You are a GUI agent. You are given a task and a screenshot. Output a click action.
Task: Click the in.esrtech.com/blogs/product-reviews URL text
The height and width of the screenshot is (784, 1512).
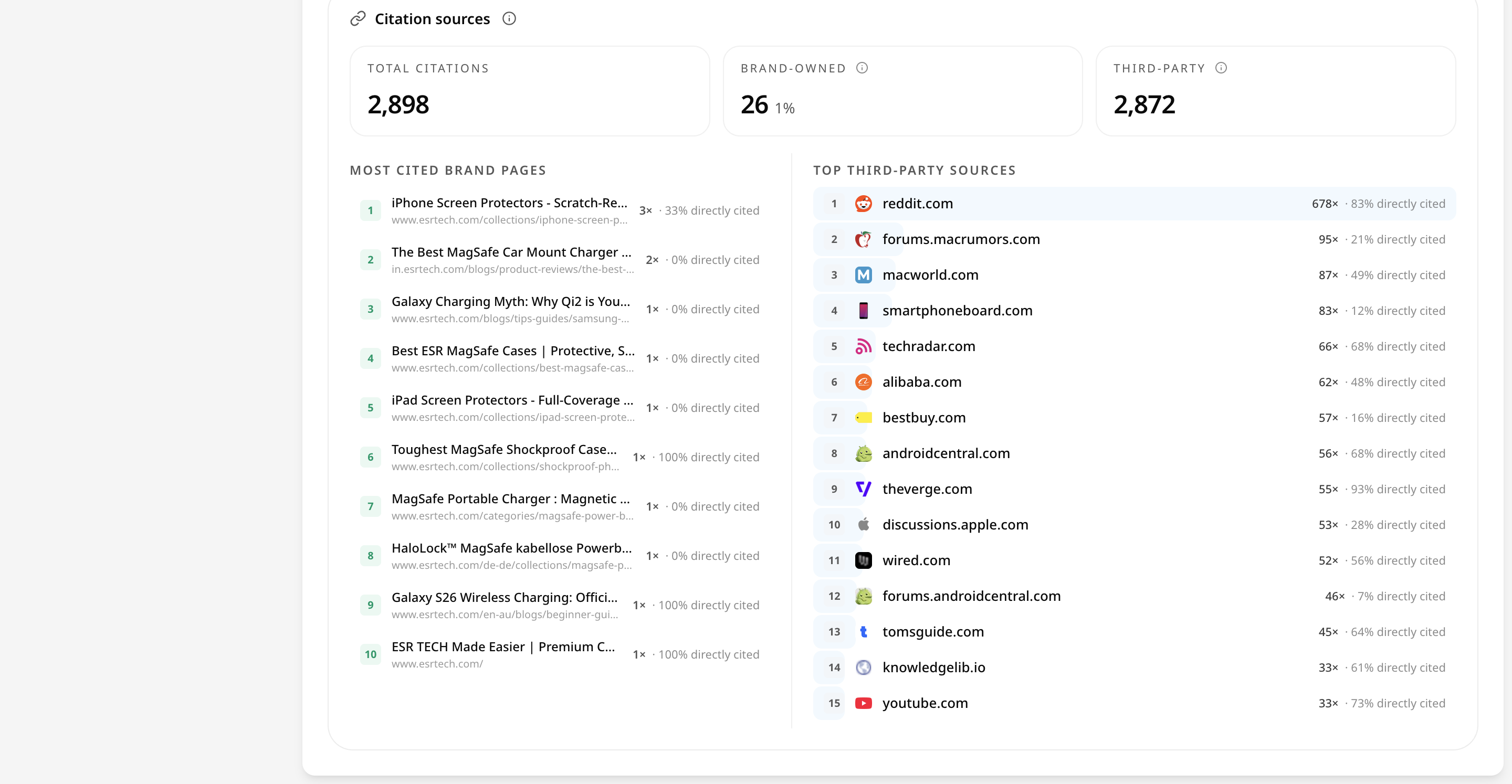512,269
